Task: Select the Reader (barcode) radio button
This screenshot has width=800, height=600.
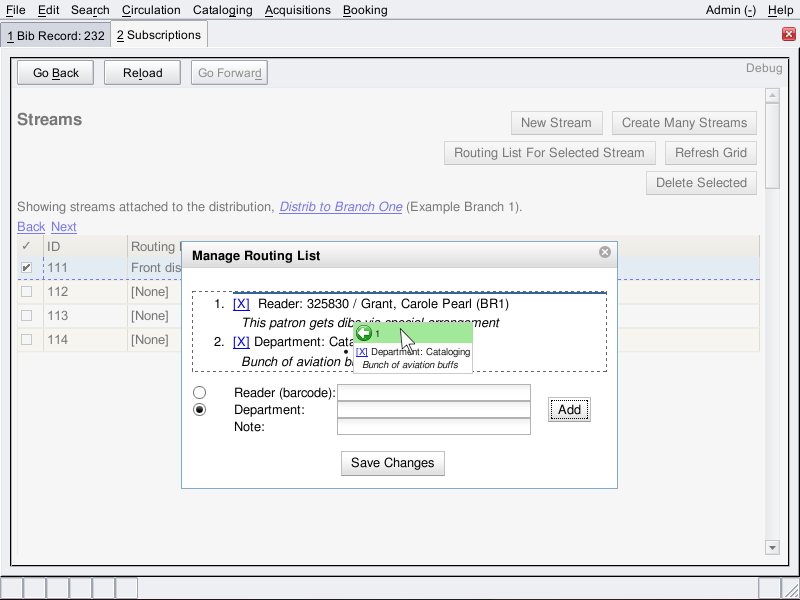Action: pyautogui.click(x=200, y=393)
